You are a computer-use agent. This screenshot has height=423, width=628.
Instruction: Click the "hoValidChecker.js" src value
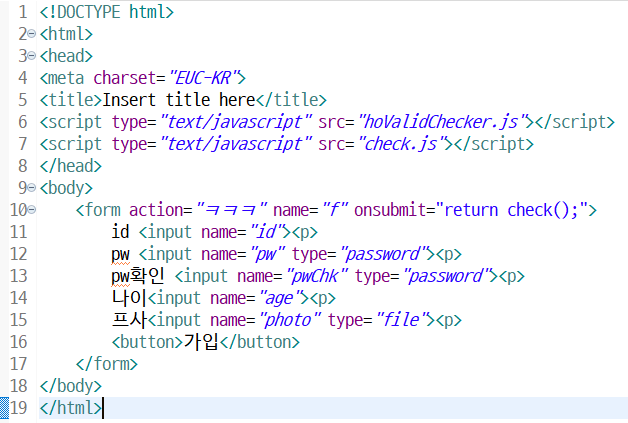click(x=441, y=122)
